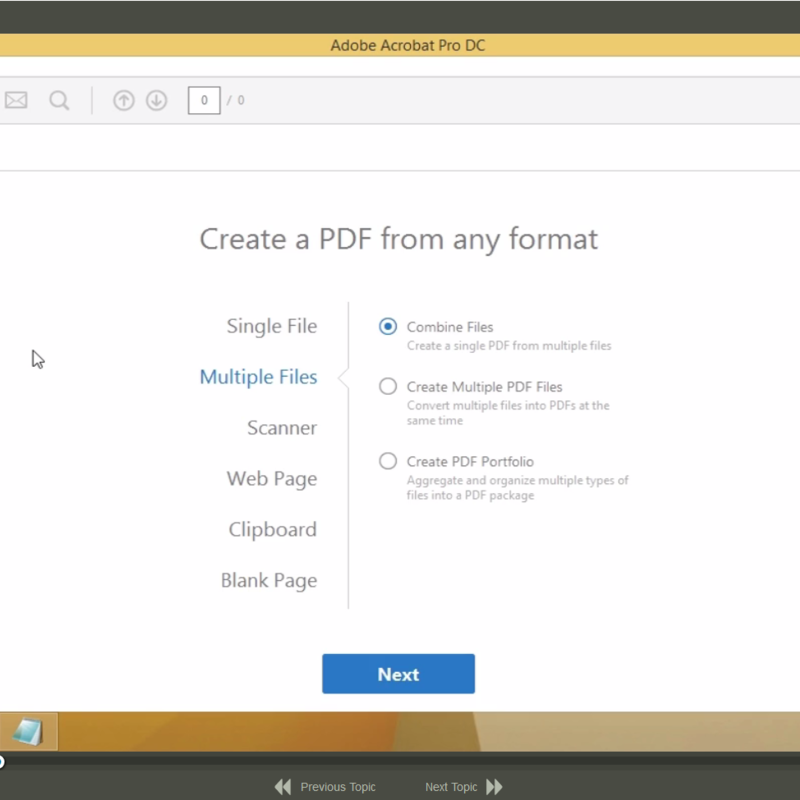Screen dimensions: 800x800
Task: Click the envelope email icon
Action: 16,100
